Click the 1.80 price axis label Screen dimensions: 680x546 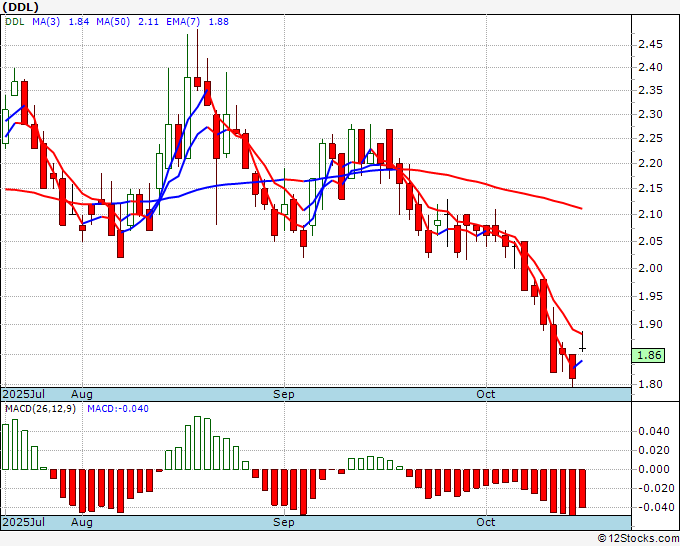(650, 384)
